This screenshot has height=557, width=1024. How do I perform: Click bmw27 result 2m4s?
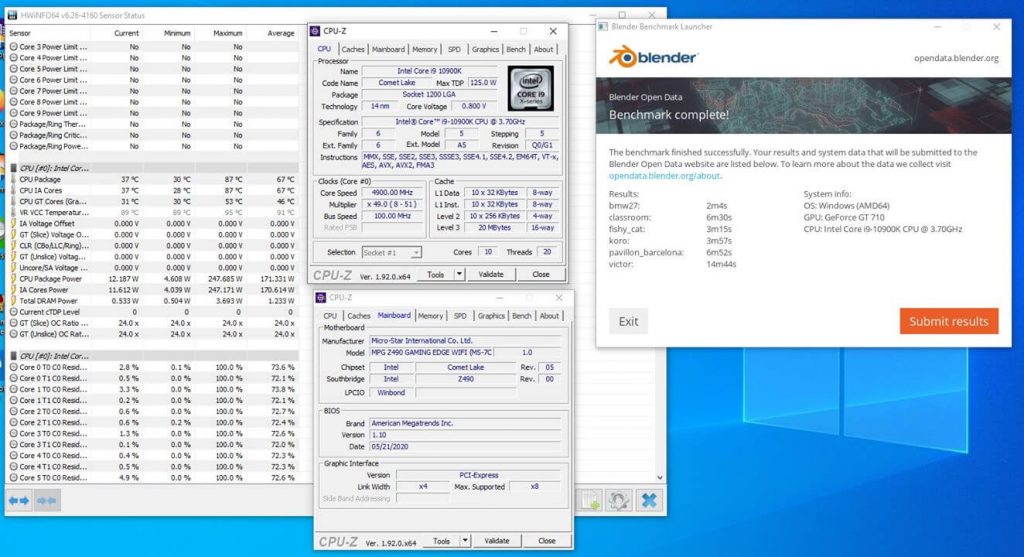pyautogui.click(x=716, y=206)
